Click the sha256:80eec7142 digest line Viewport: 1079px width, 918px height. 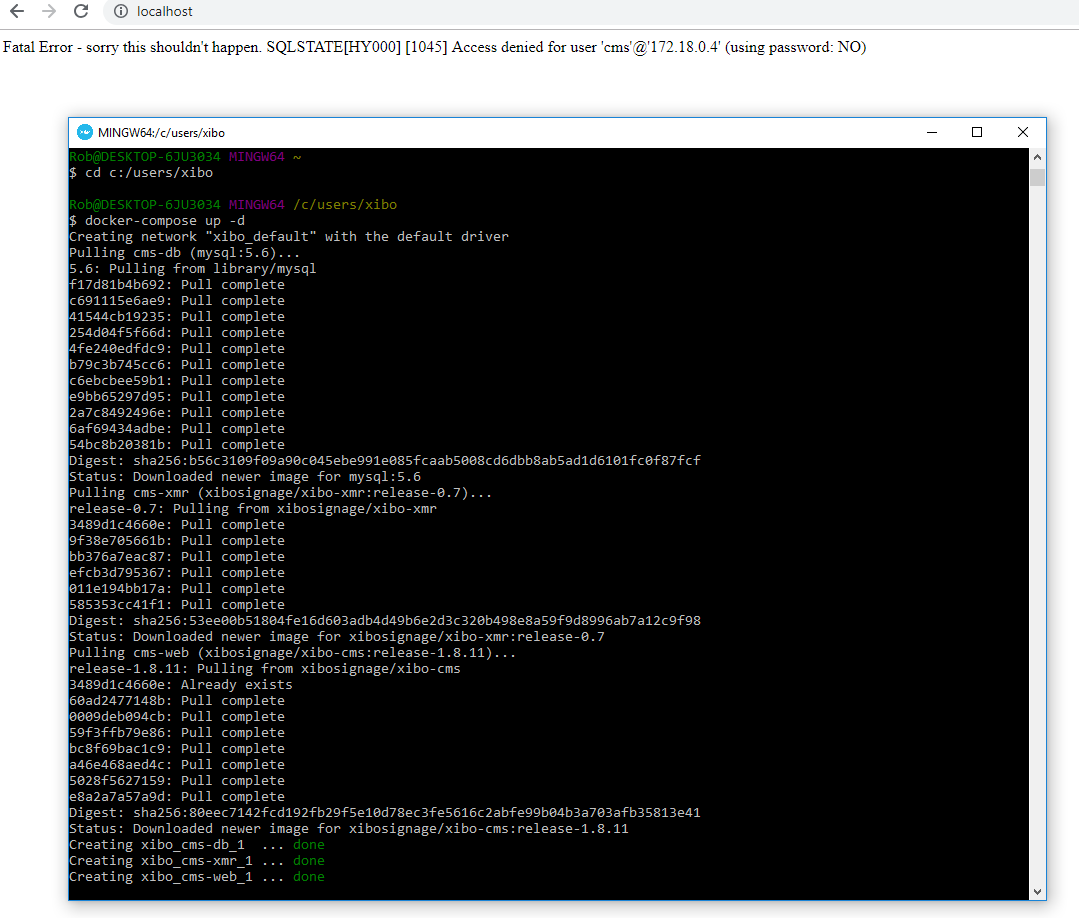point(385,813)
